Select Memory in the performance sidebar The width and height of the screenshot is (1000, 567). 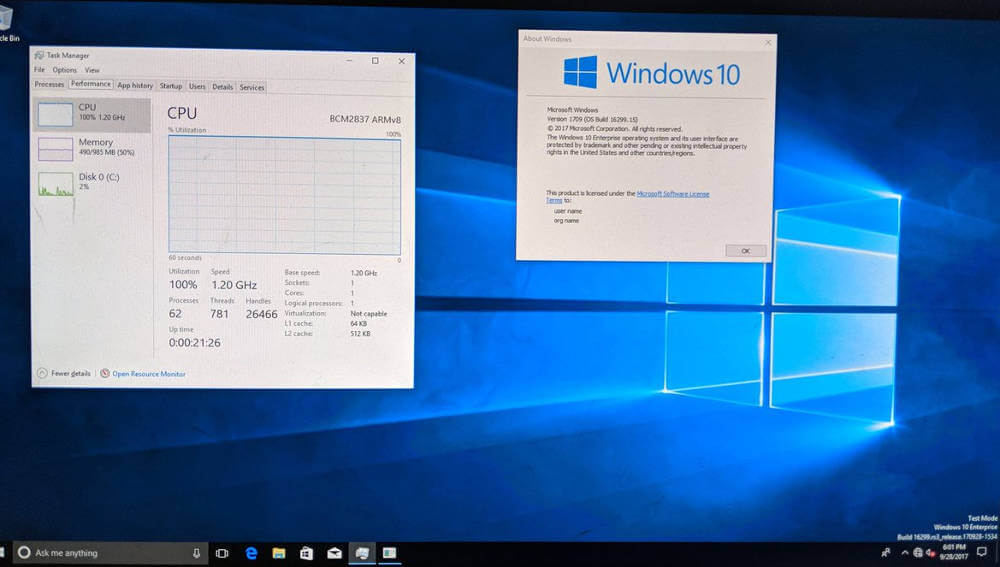tap(92, 148)
